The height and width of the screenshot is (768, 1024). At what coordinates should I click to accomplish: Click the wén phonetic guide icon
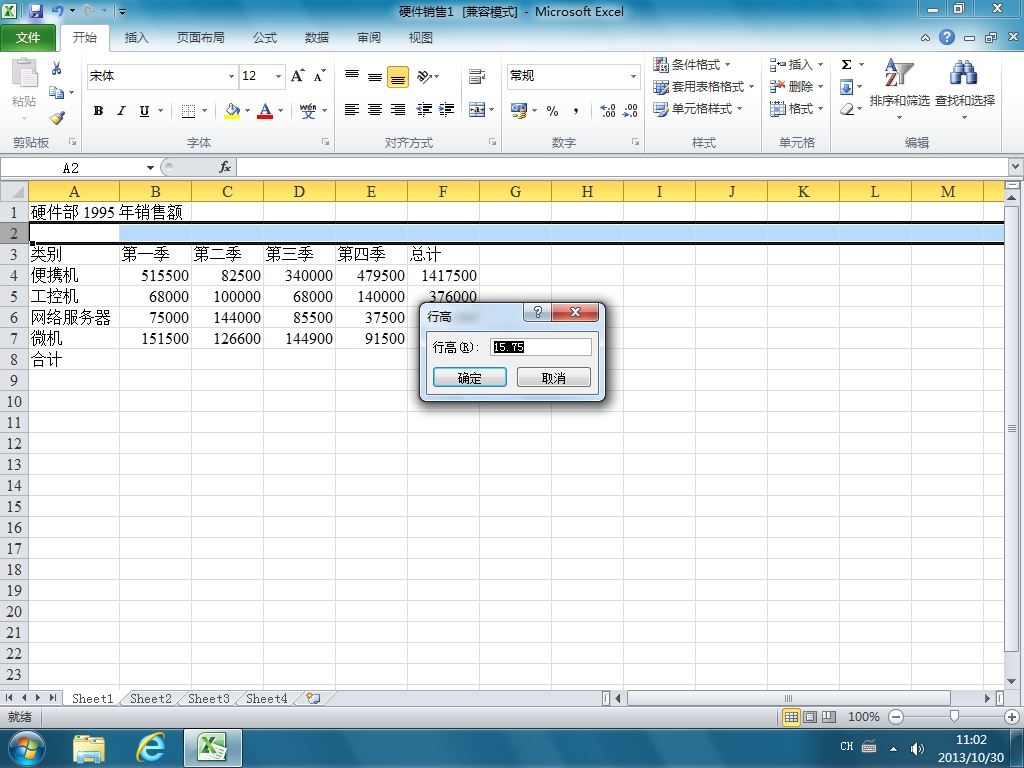click(x=308, y=110)
